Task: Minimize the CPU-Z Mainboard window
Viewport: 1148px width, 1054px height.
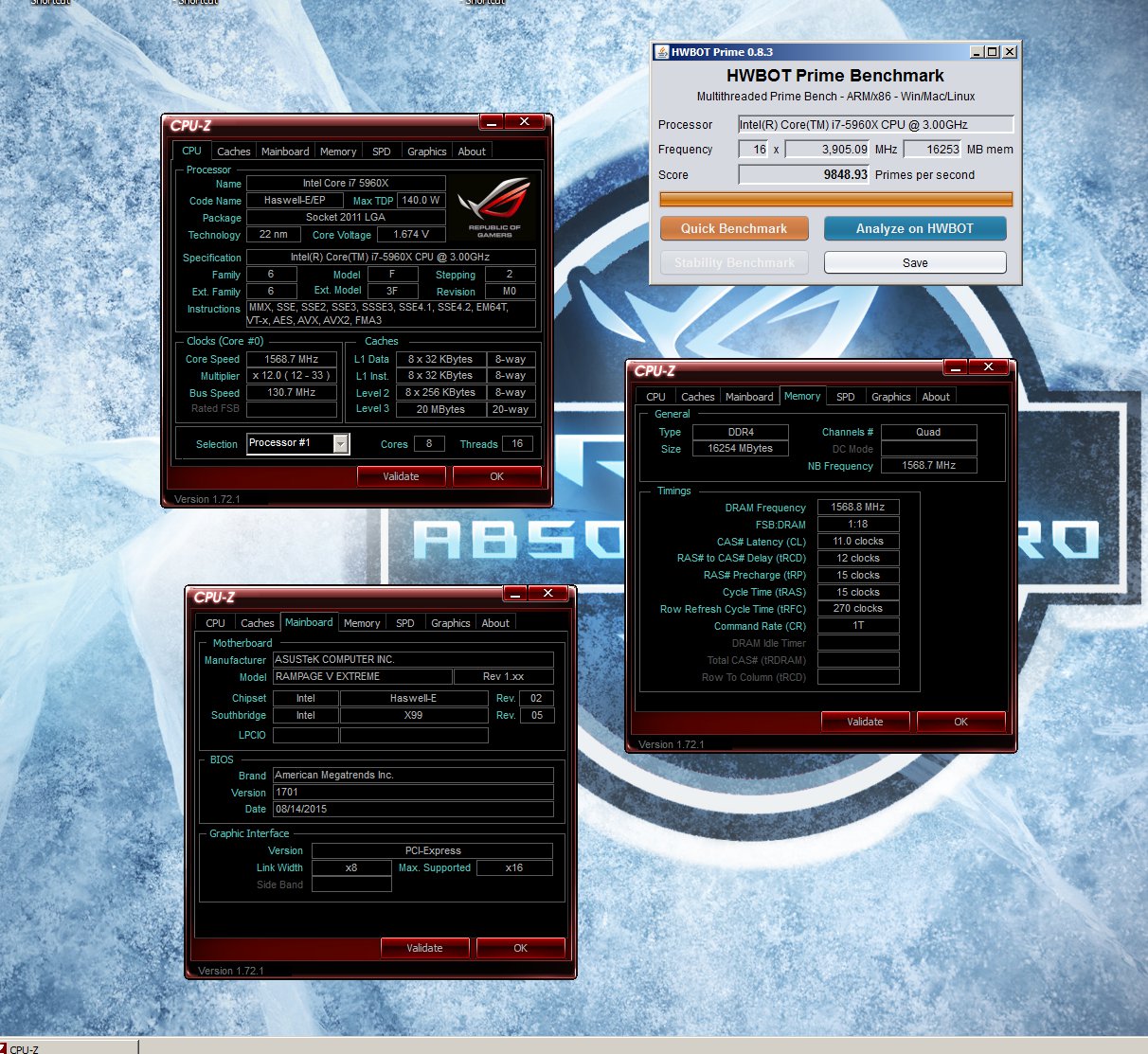Action: tap(515, 594)
